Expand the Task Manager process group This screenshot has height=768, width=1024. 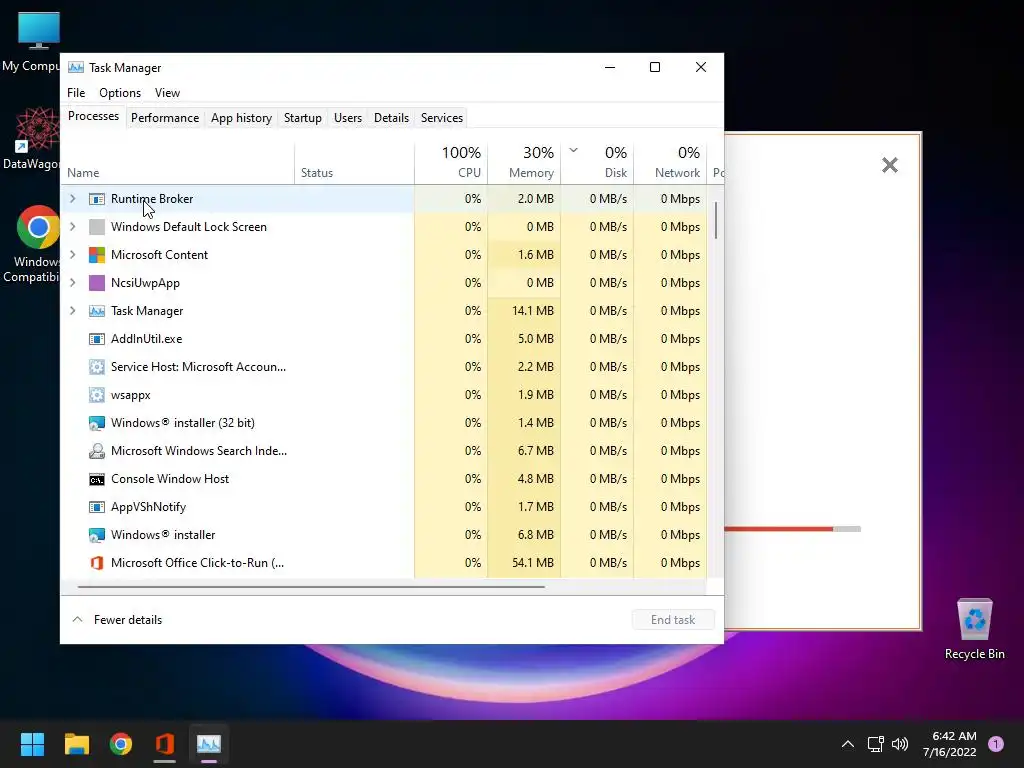click(x=72, y=311)
